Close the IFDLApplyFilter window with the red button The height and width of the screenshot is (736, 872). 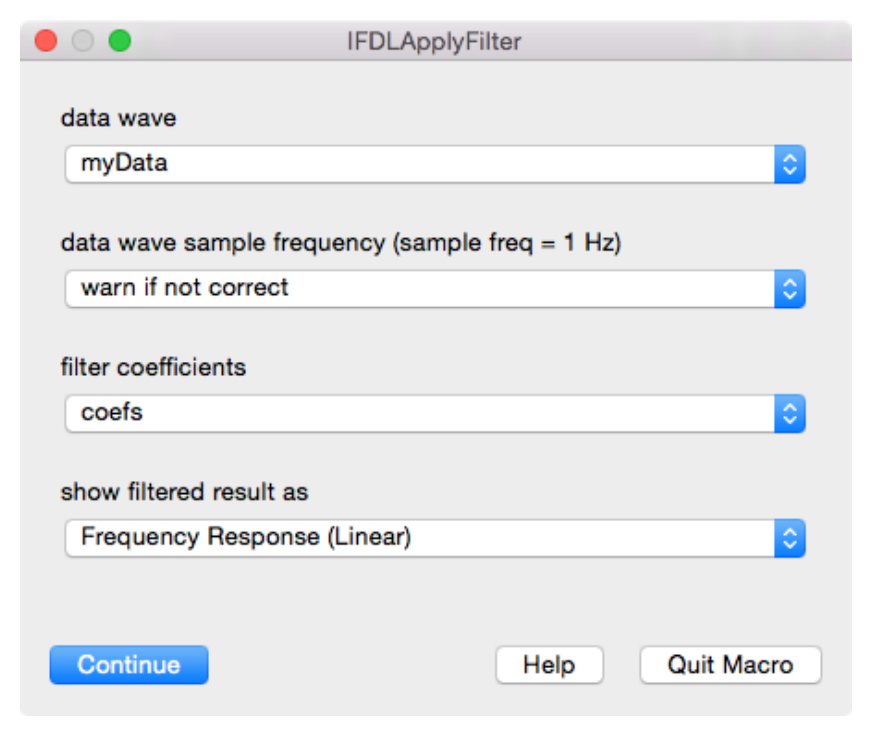pyautogui.click(x=46, y=42)
